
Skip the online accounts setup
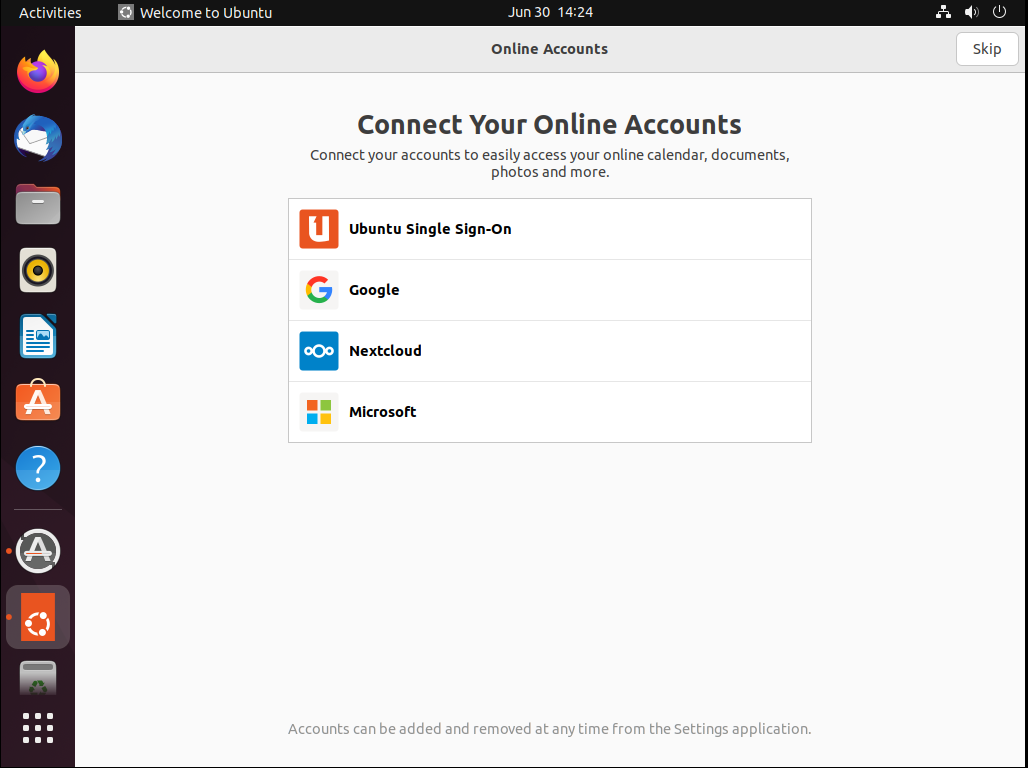(x=986, y=49)
